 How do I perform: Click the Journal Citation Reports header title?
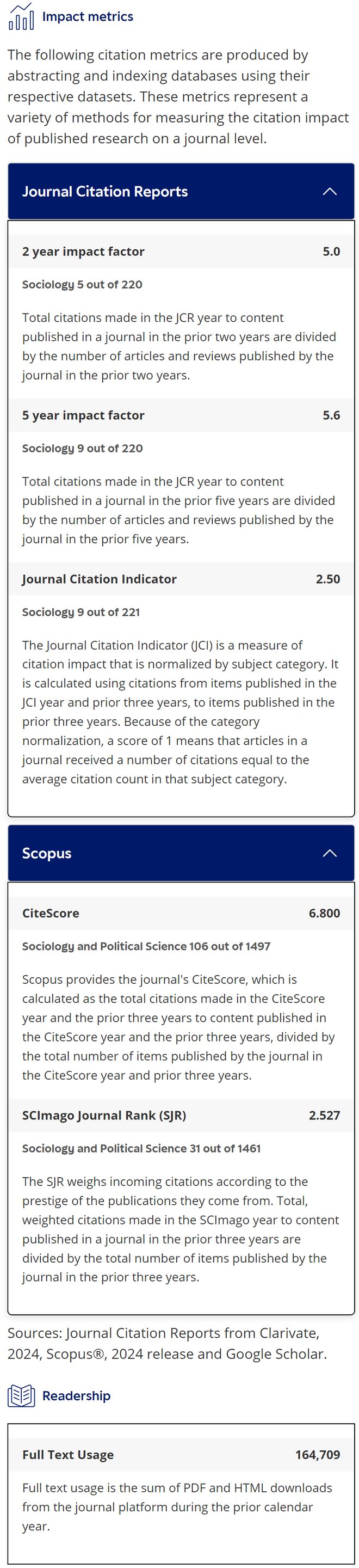[104, 192]
